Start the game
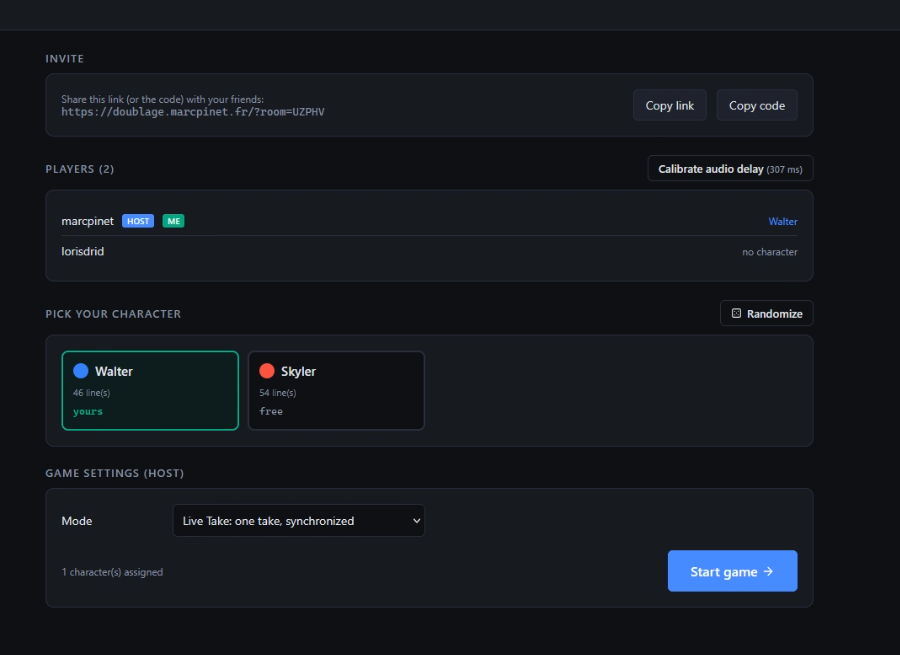Viewport: 900px width, 655px height. click(x=732, y=571)
